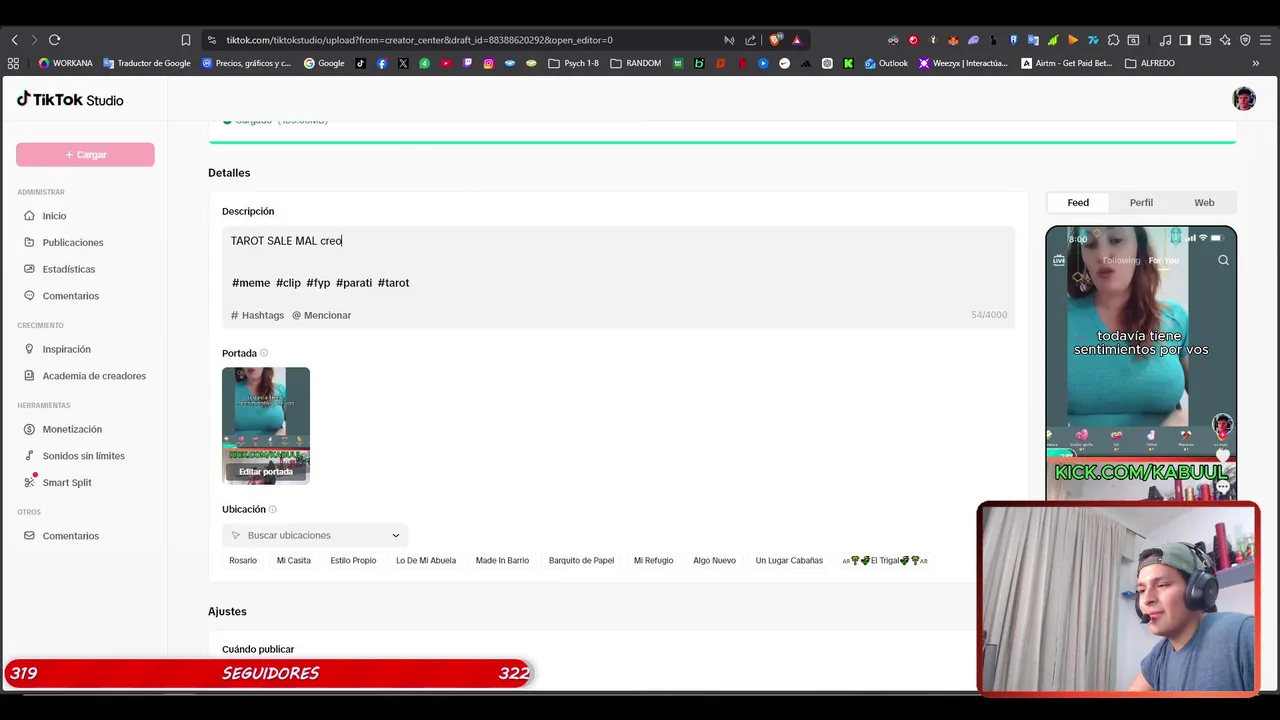
Task: Open the Traductor de Google bookmark
Action: coord(147,63)
